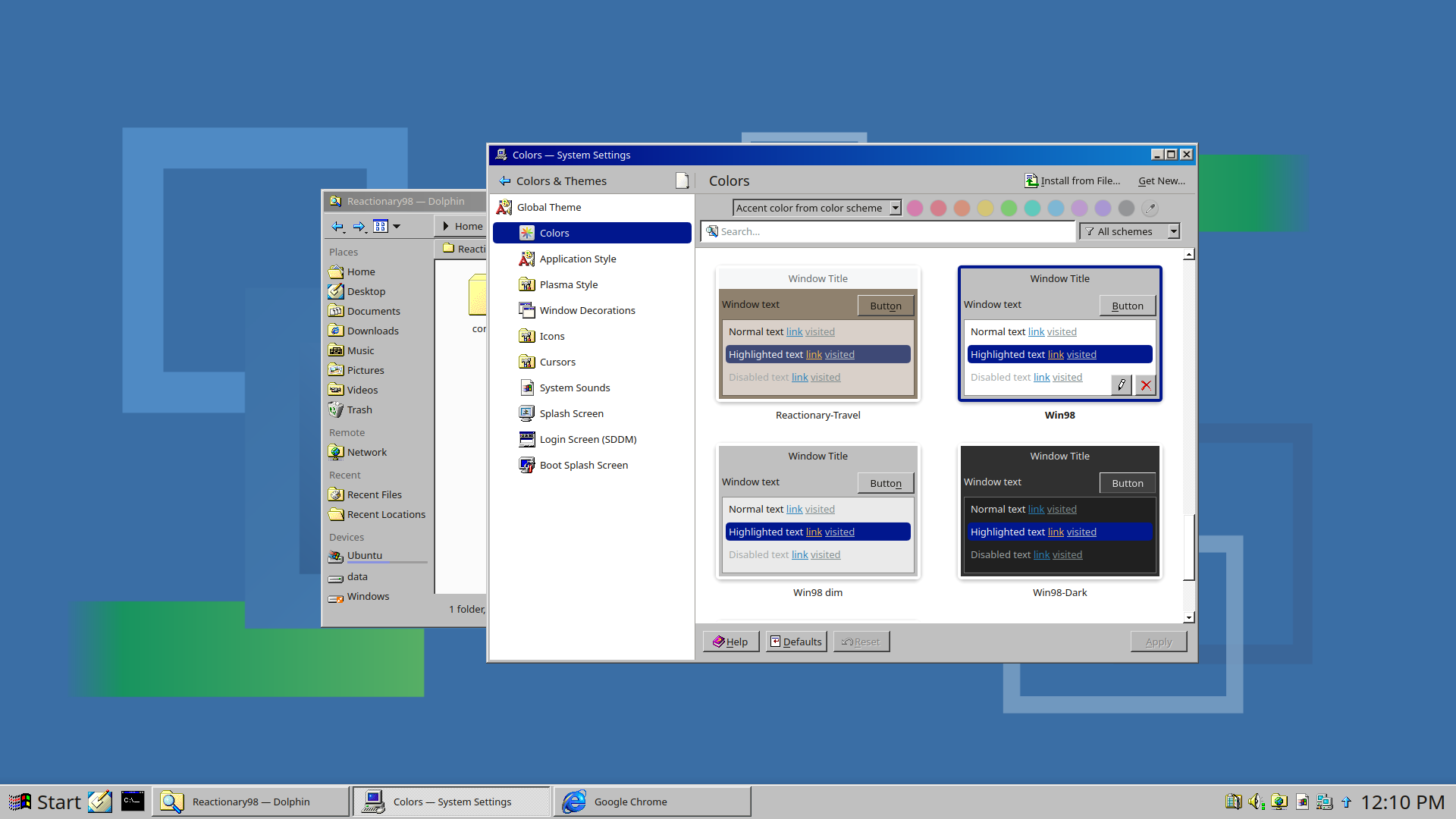This screenshot has width=1456, height=819.
Task: Select the Win98-Dark scheme thumbnail
Action: (x=1059, y=512)
